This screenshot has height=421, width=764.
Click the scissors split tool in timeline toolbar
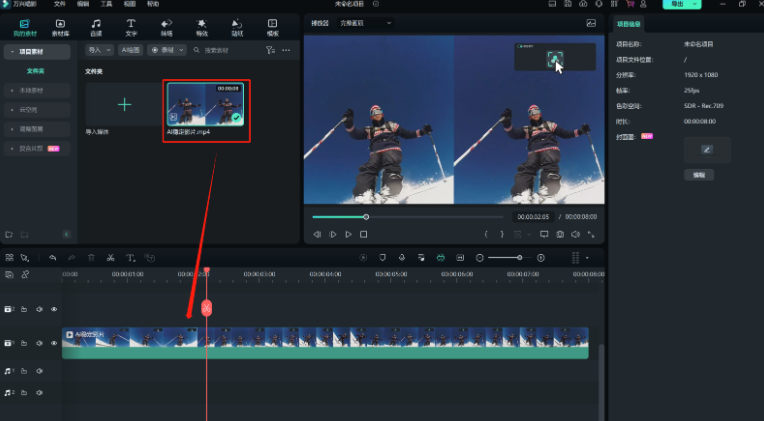pos(110,258)
